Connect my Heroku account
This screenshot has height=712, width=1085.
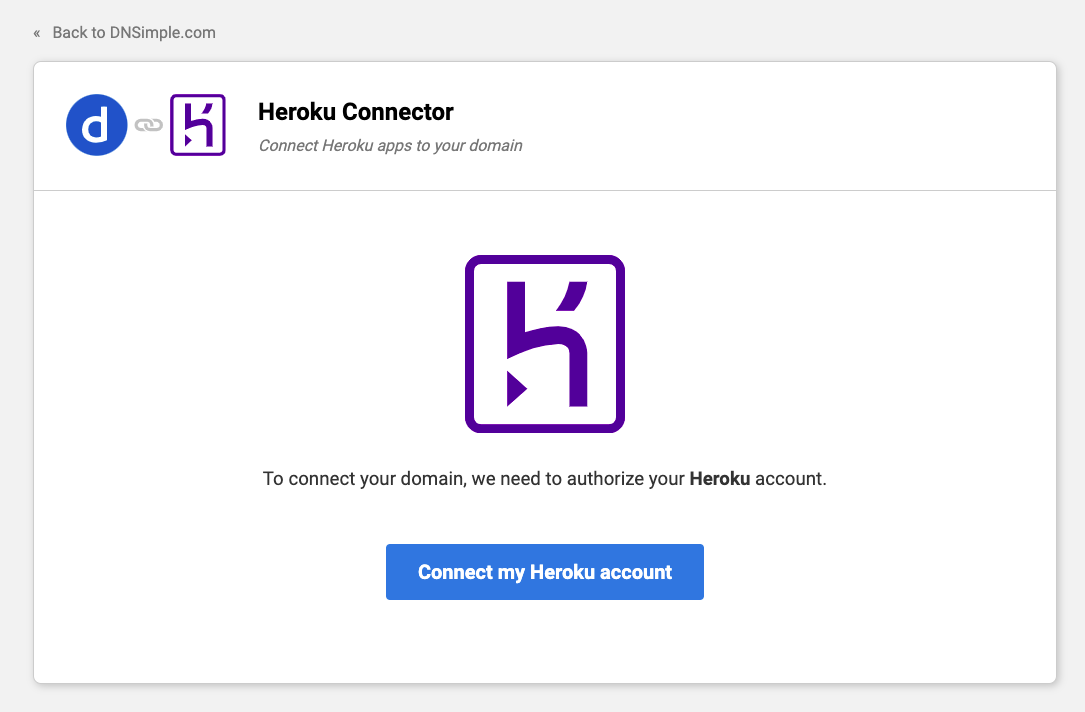[x=545, y=572]
